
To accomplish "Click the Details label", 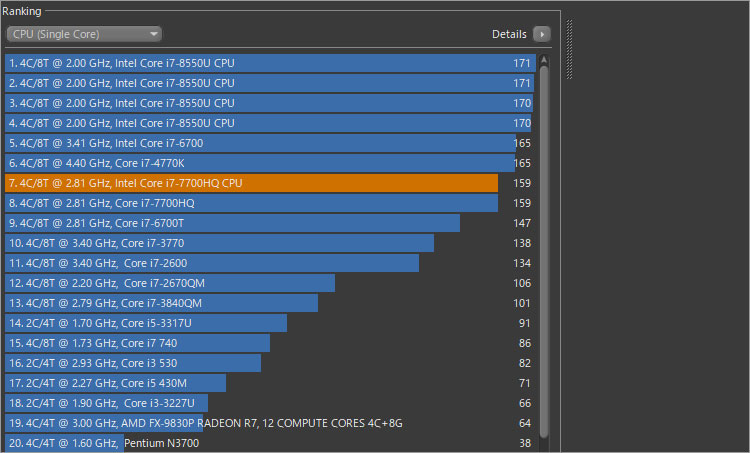I will pyautogui.click(x=509, y=34).
